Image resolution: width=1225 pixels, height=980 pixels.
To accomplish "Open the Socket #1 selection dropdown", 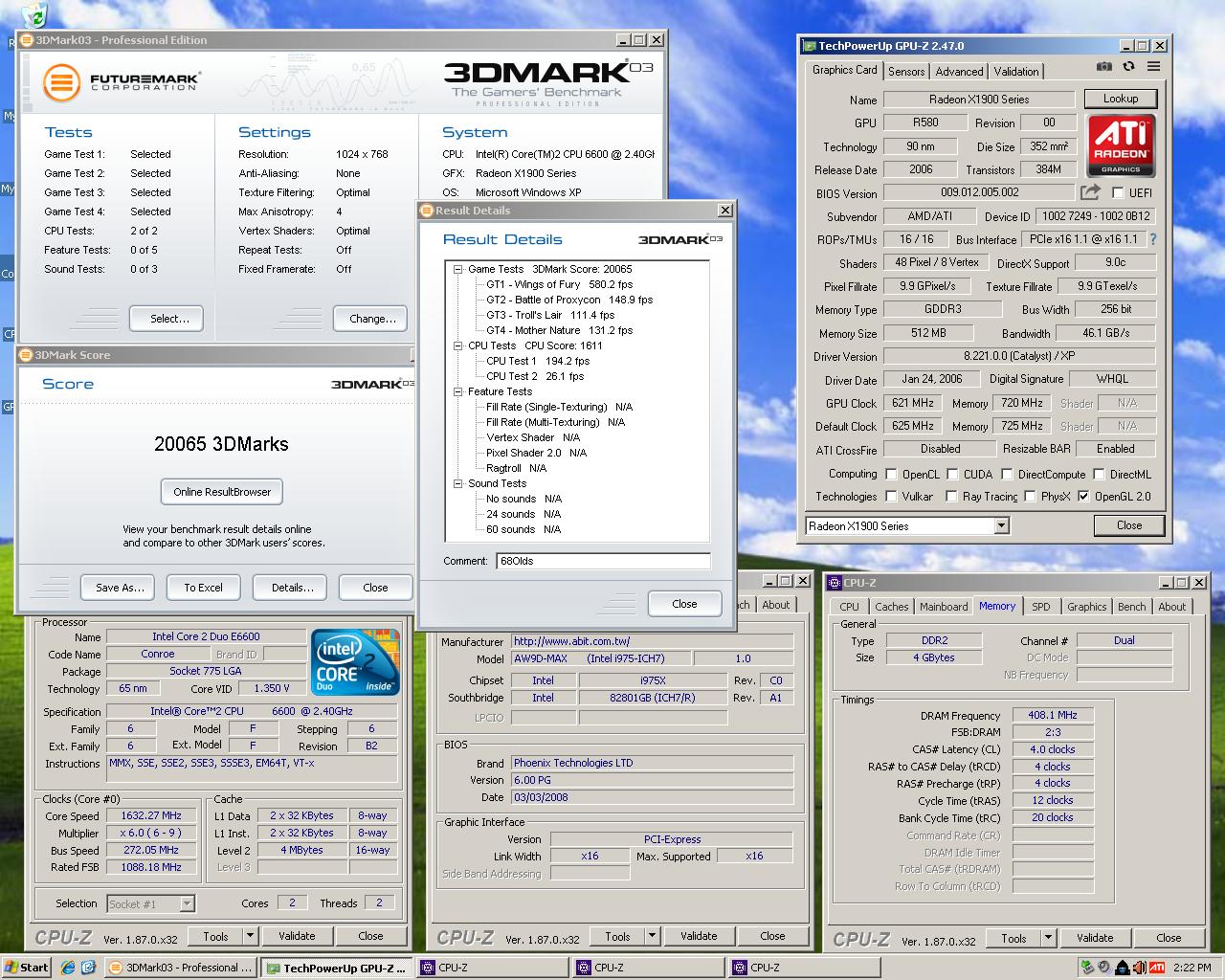I will tap(187, 903).
